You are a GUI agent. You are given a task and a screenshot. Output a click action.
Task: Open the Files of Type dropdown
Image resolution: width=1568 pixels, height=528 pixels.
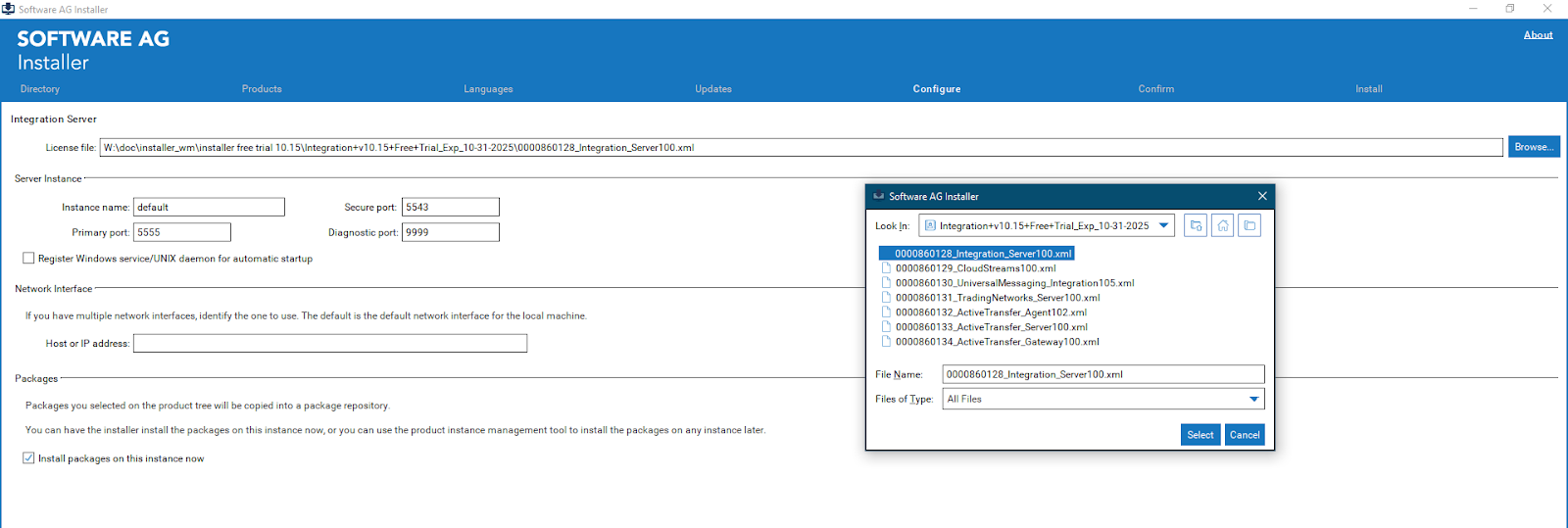click(1253, 399)
